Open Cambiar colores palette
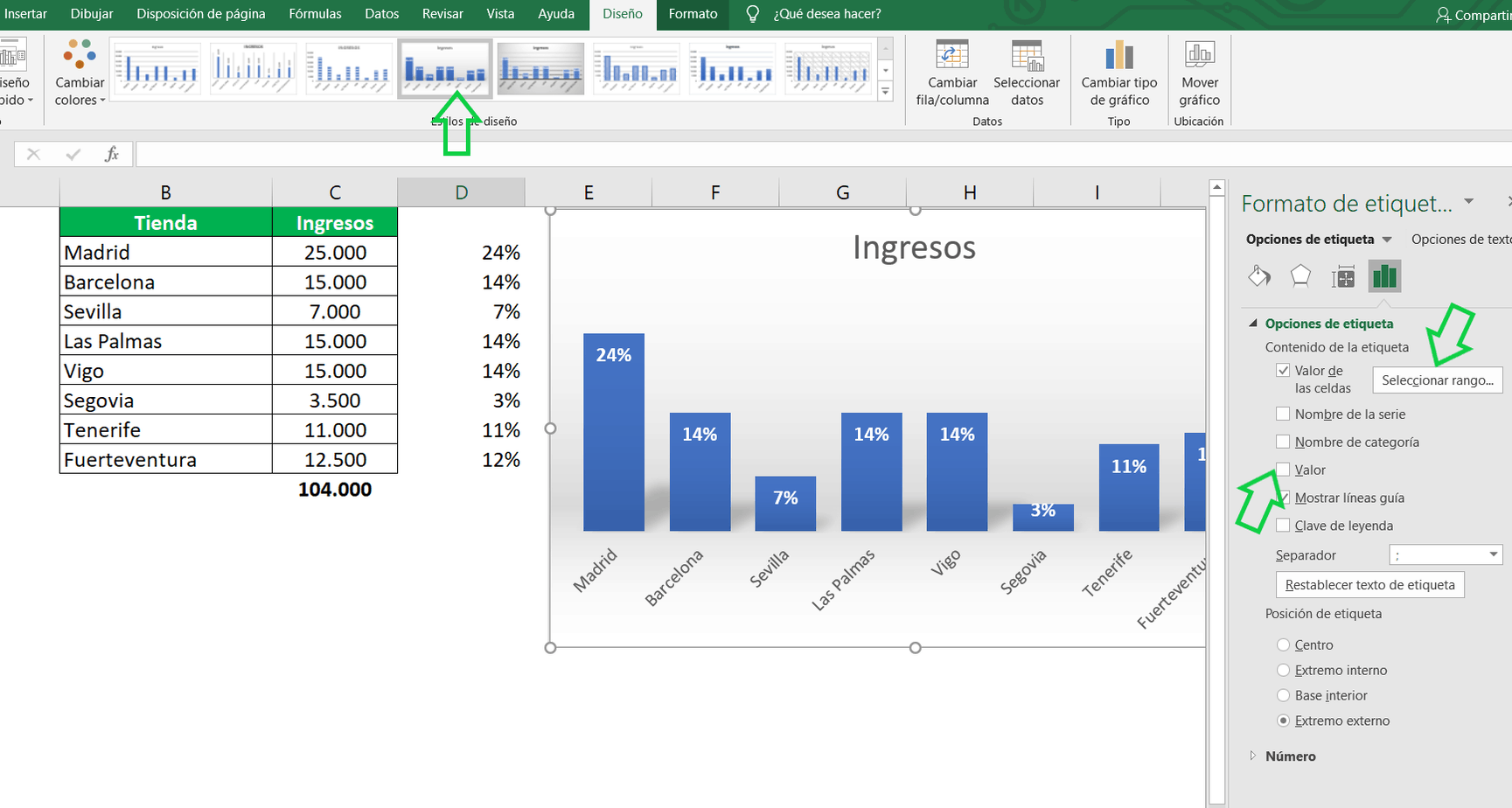Screen dimensions: 1512x808 [80, 73]
